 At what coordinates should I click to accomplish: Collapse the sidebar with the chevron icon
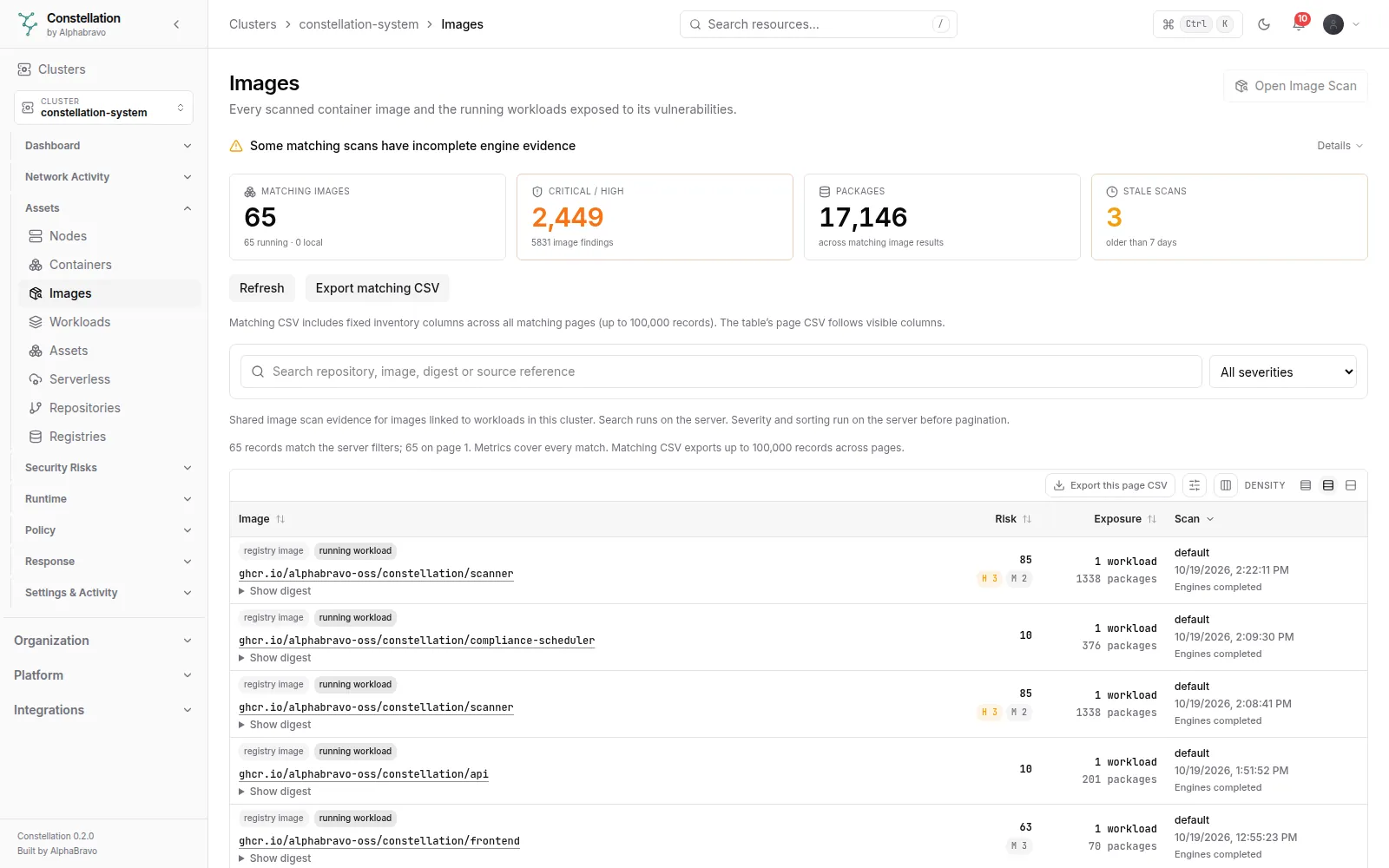176,24
